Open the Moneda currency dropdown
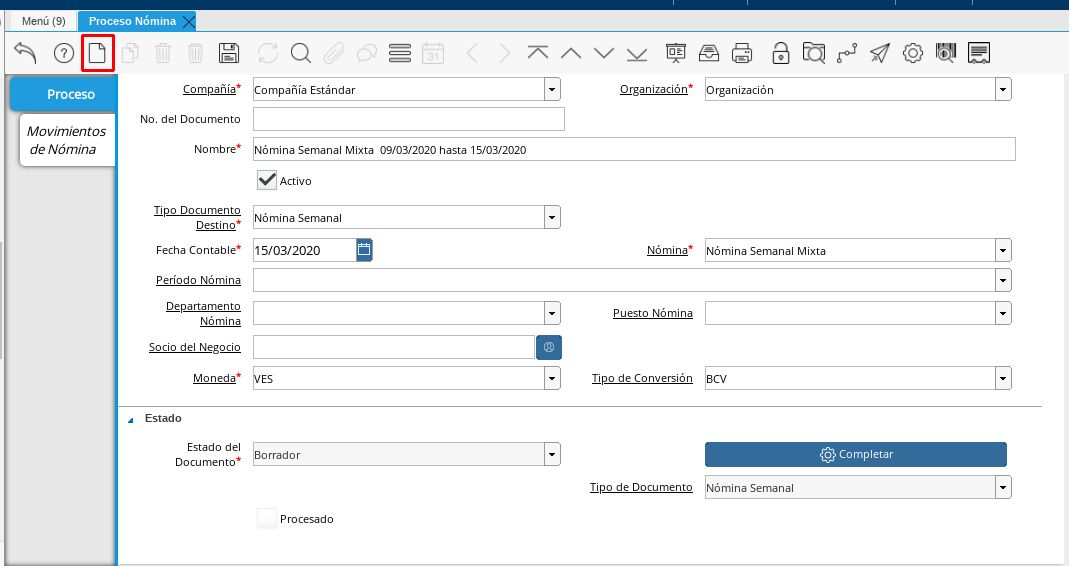The width and height of the screenshot is (1069, 566). (552, 379)
